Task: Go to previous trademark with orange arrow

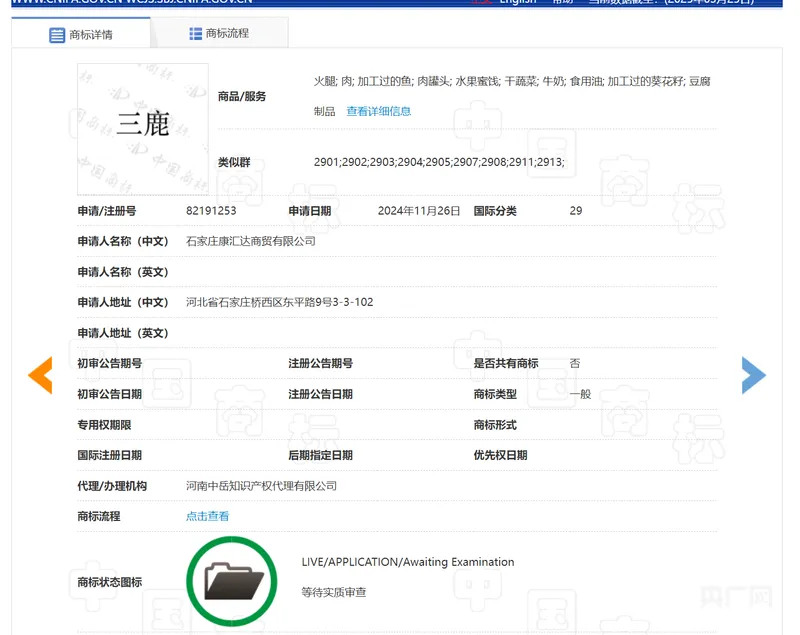Action: [x=40, y=375]
